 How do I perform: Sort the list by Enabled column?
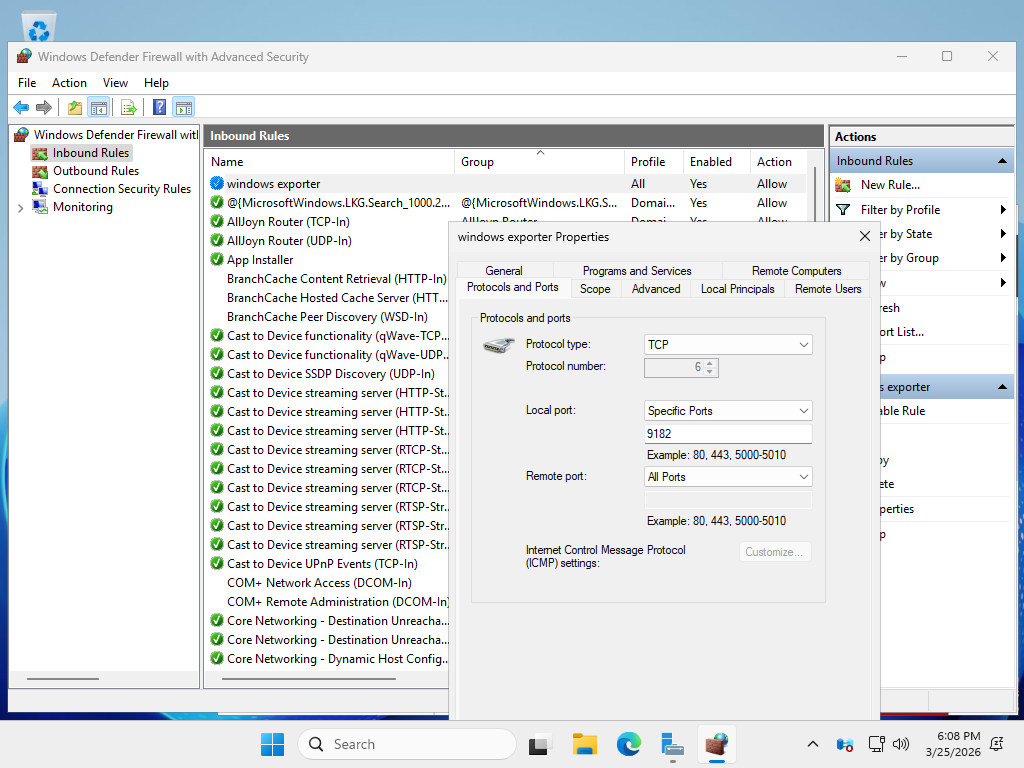tap(716, 162)
